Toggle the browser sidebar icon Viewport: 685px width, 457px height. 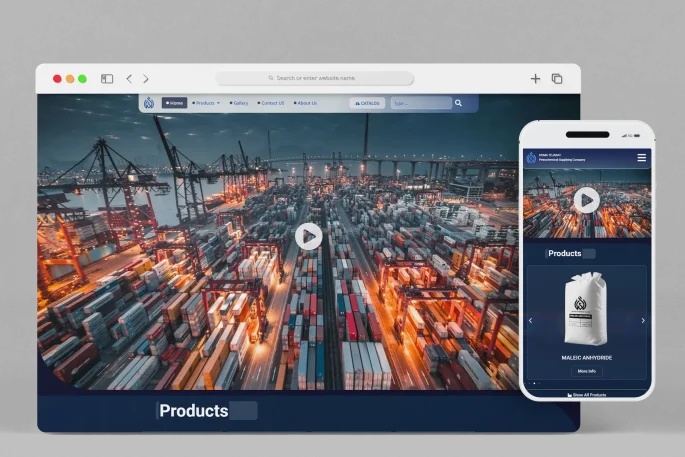pos(107,79)
